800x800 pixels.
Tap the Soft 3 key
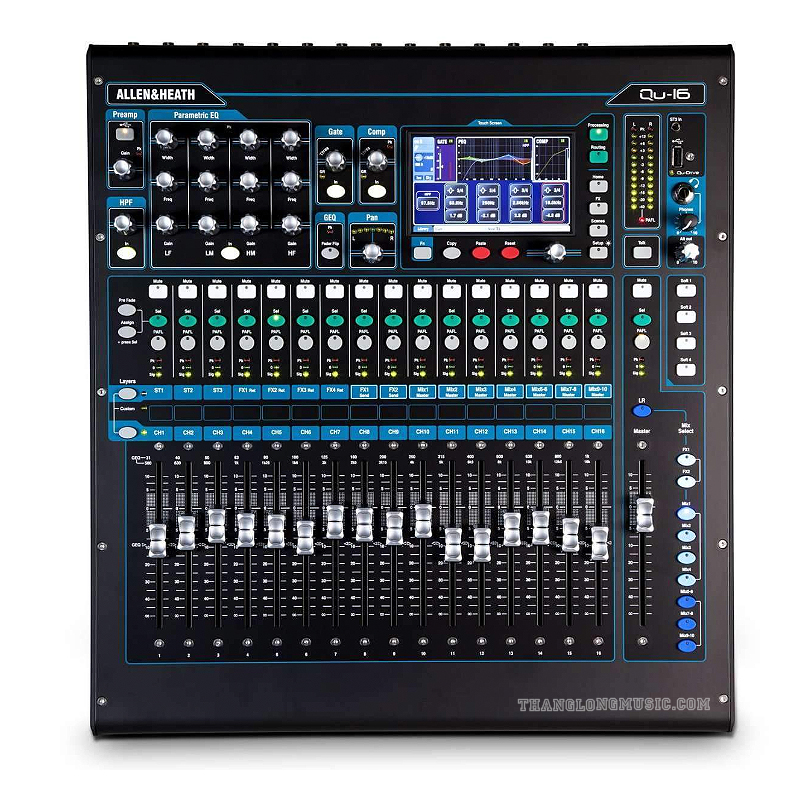click(x=686, y=343)
